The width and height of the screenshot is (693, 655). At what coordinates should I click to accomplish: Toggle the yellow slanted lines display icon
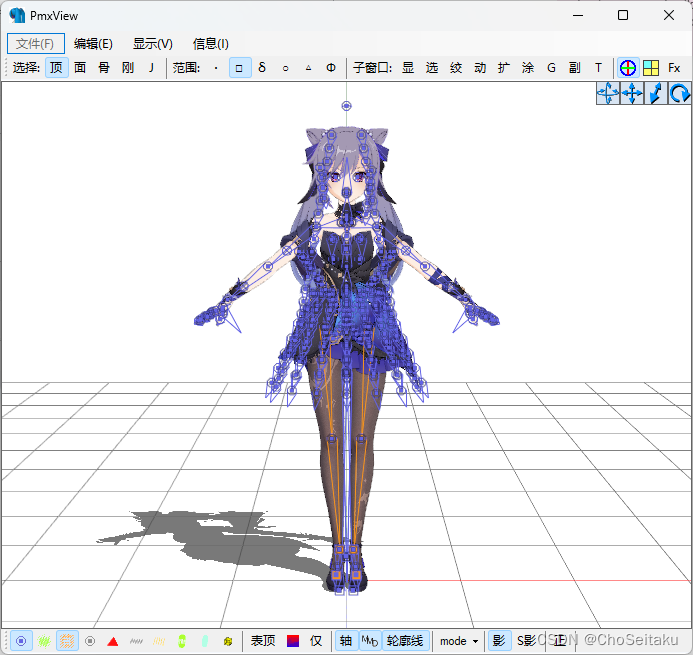coord(159,641)
